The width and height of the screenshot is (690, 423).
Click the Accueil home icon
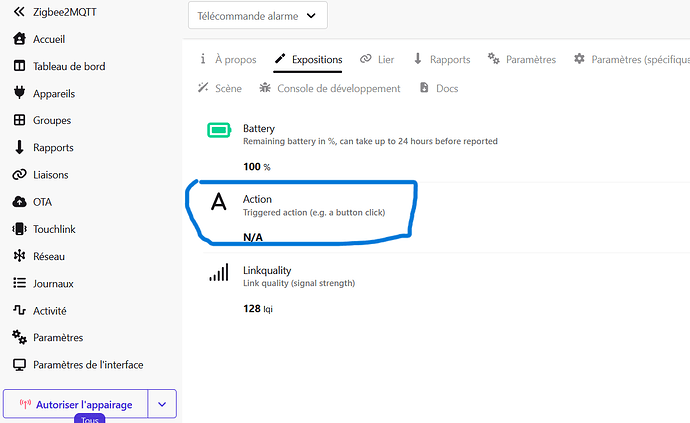[19, 39]
